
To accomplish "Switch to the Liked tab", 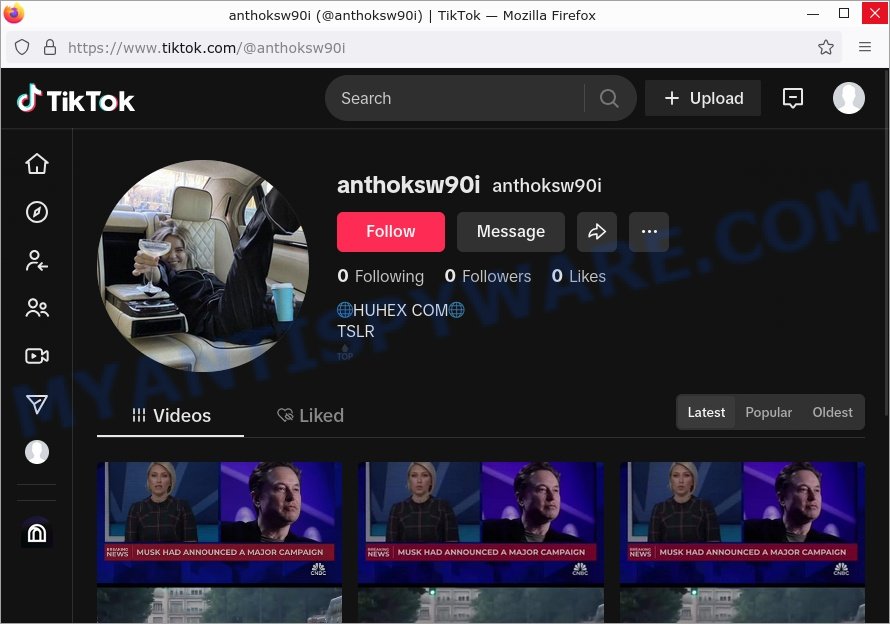I will 310,416.
